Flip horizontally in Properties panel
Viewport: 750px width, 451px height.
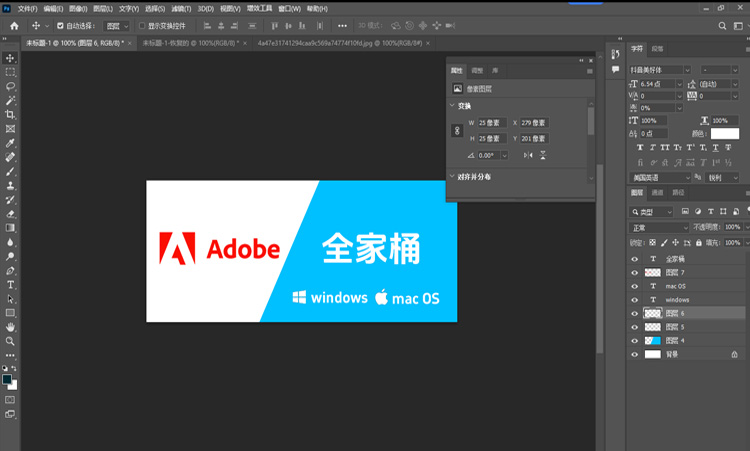tap(528, 155)
